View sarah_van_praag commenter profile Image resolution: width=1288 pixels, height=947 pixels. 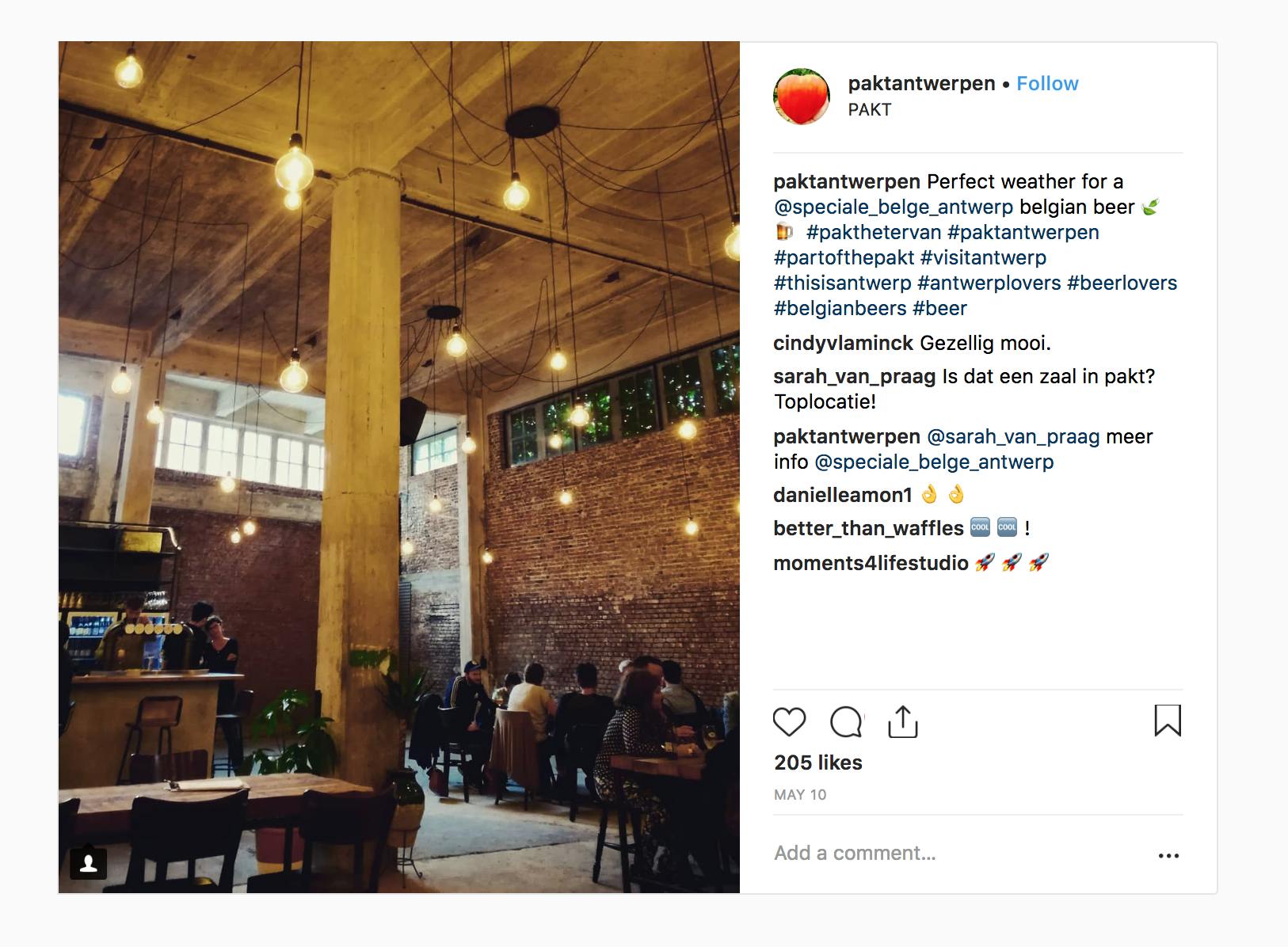[x=855, y=376]
